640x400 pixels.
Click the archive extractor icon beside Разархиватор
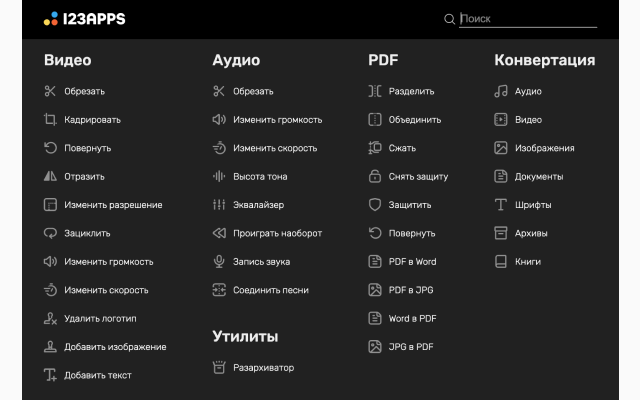[x=219, y=367]
